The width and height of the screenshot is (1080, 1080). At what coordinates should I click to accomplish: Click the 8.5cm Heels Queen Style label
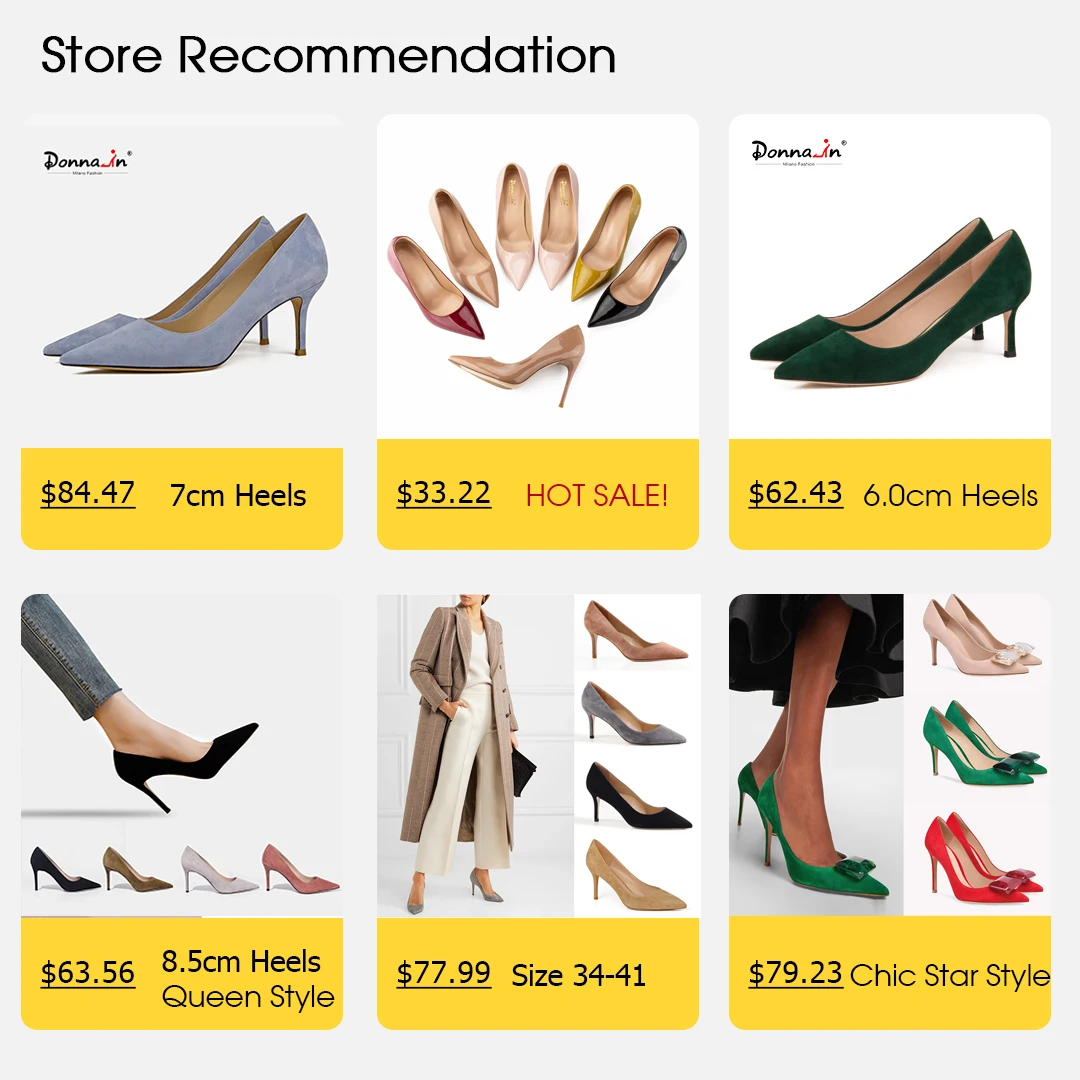pyautogui.click(x=248, y=979)
